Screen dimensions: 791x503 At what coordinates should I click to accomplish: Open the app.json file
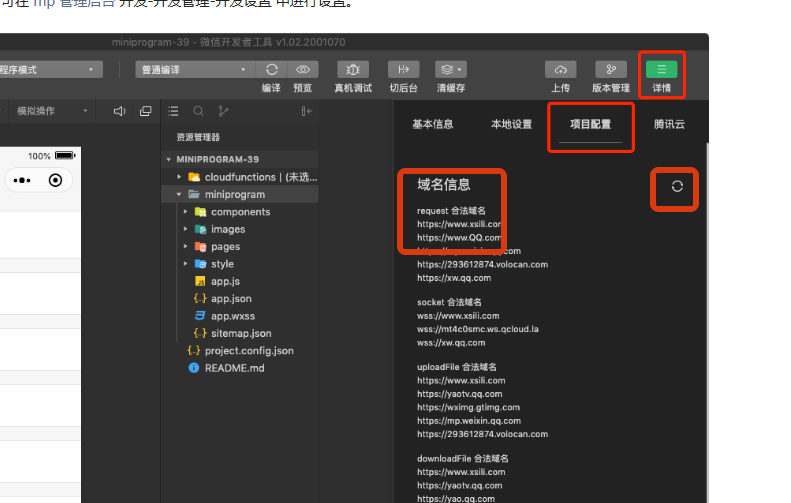click(231, 299)
